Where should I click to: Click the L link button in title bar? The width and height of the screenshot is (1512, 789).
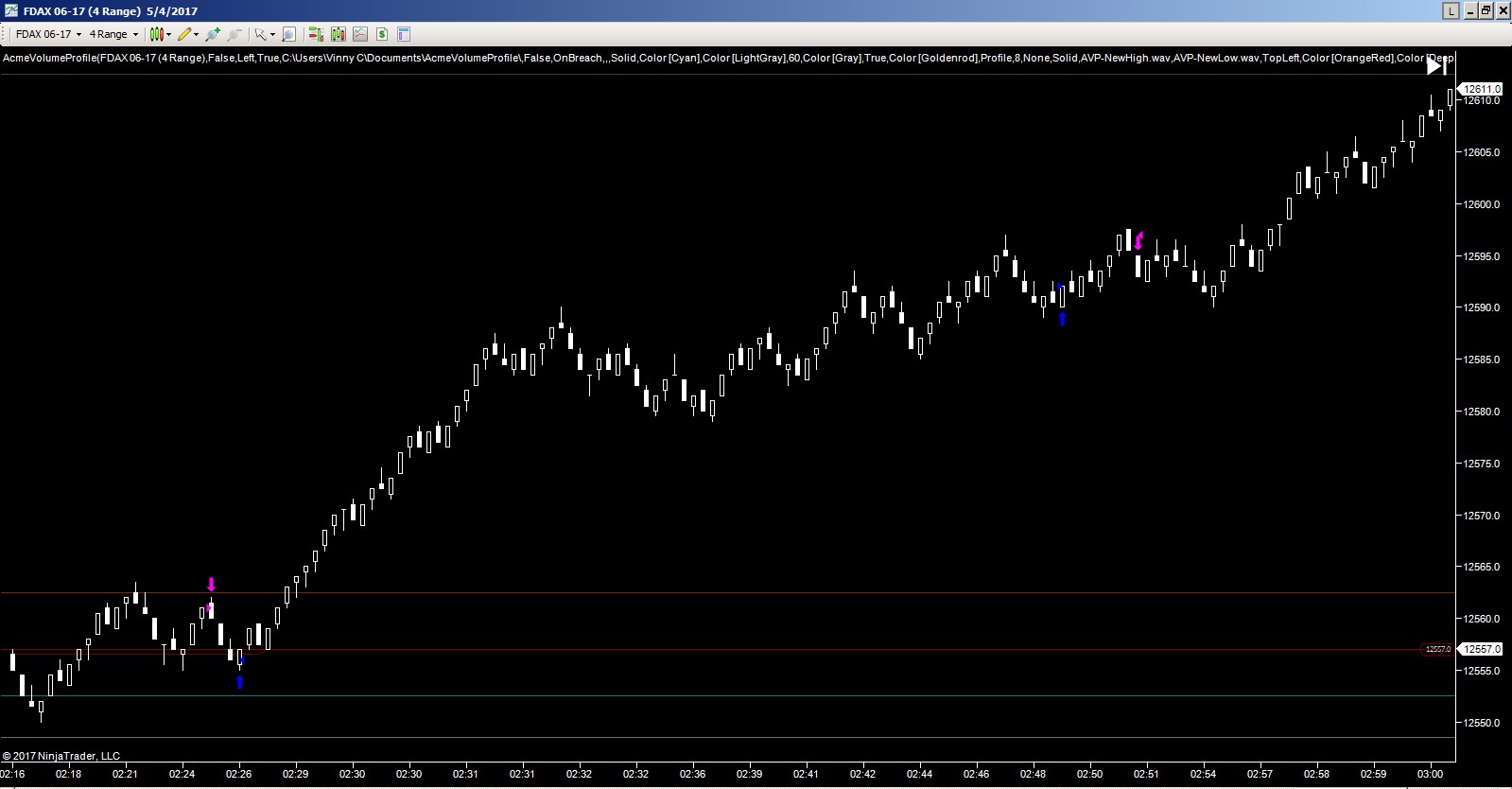coord(1451,10)
